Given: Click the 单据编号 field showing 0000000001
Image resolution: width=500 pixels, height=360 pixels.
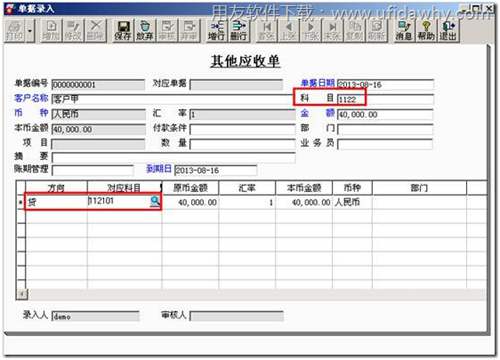Looking at the screenshot, I should tap(98, 85).
